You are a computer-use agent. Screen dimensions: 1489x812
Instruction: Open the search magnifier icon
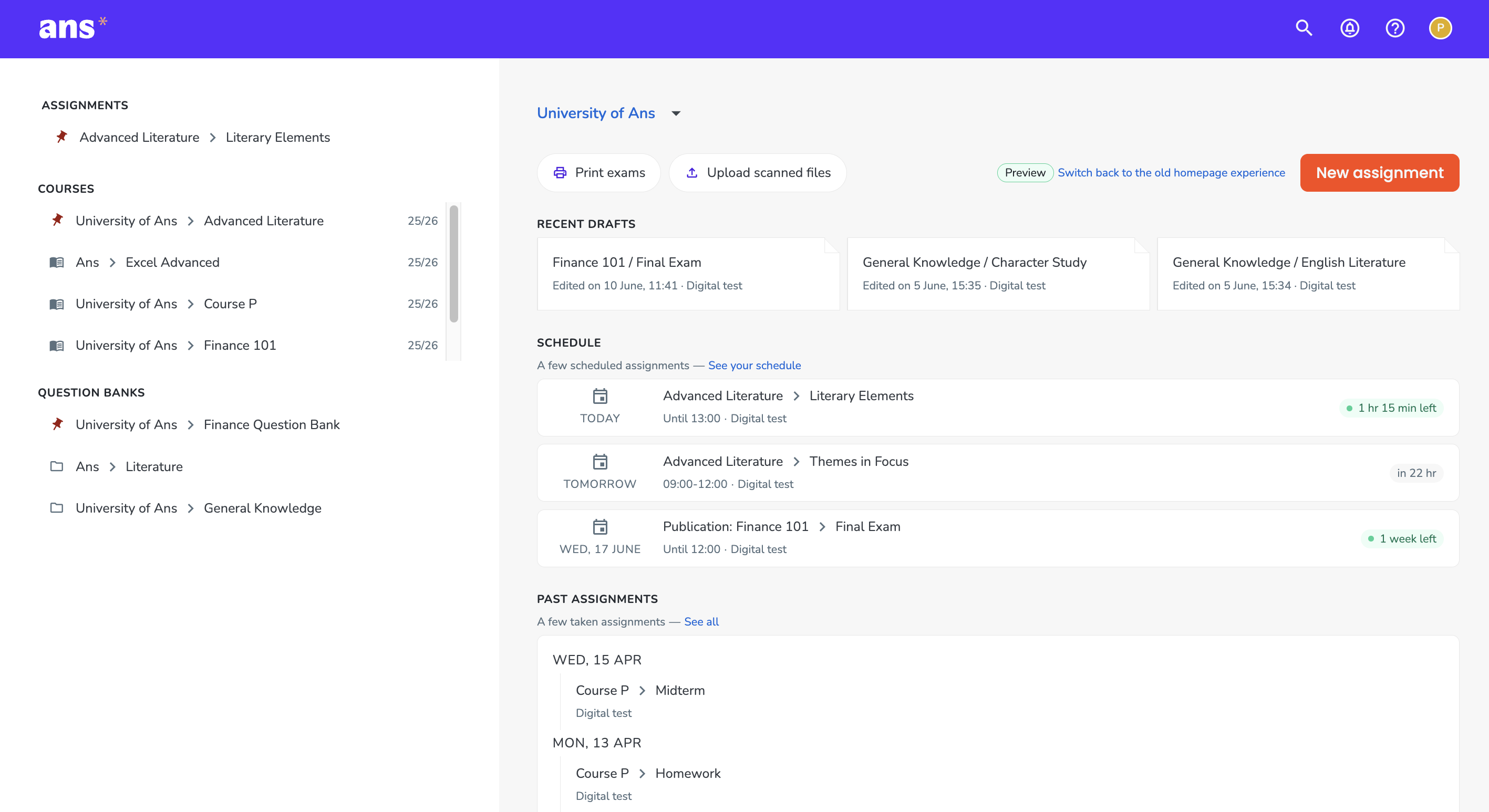coord(1304,28)
